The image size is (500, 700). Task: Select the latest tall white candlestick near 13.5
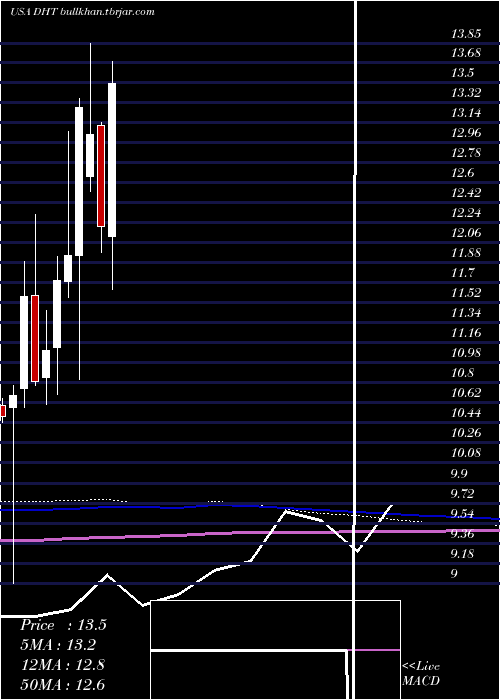(112, 160)
